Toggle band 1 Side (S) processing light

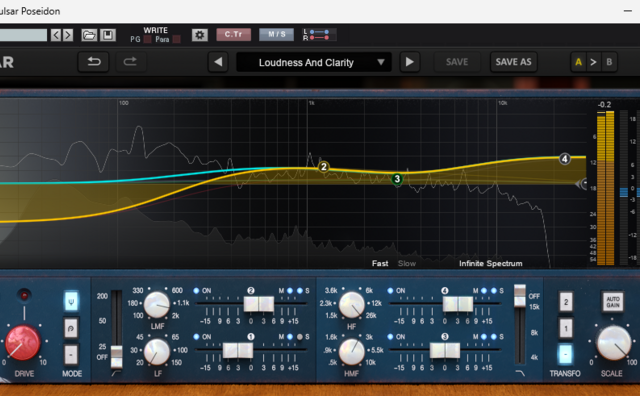click(x=300, y=337)
